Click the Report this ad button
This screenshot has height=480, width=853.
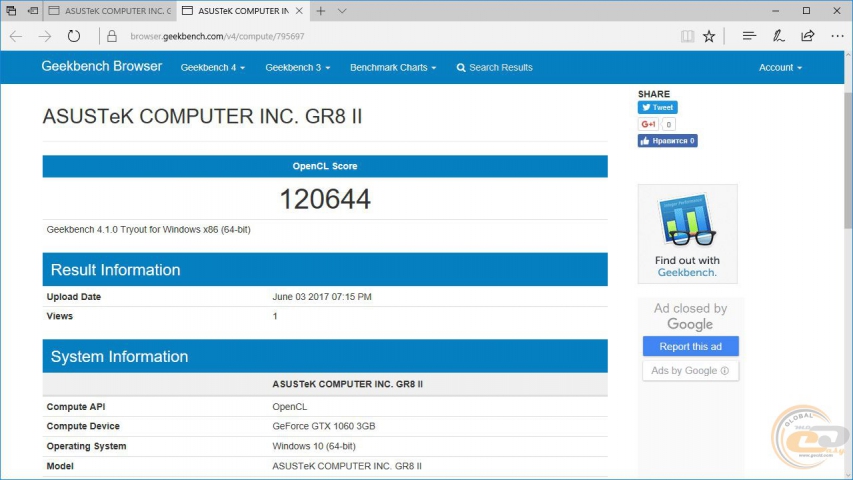coord(690,346)
